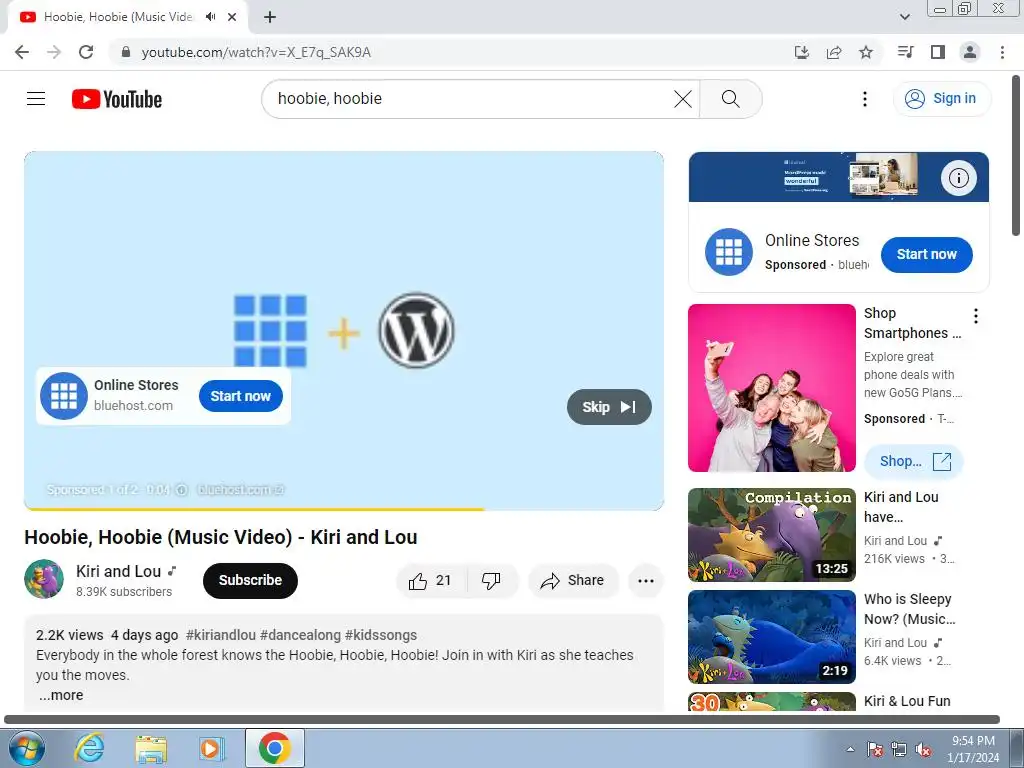The height and width of the screenshot is (768, 1024).
Task: Click system tray volume icon
Action: [923, 750]
